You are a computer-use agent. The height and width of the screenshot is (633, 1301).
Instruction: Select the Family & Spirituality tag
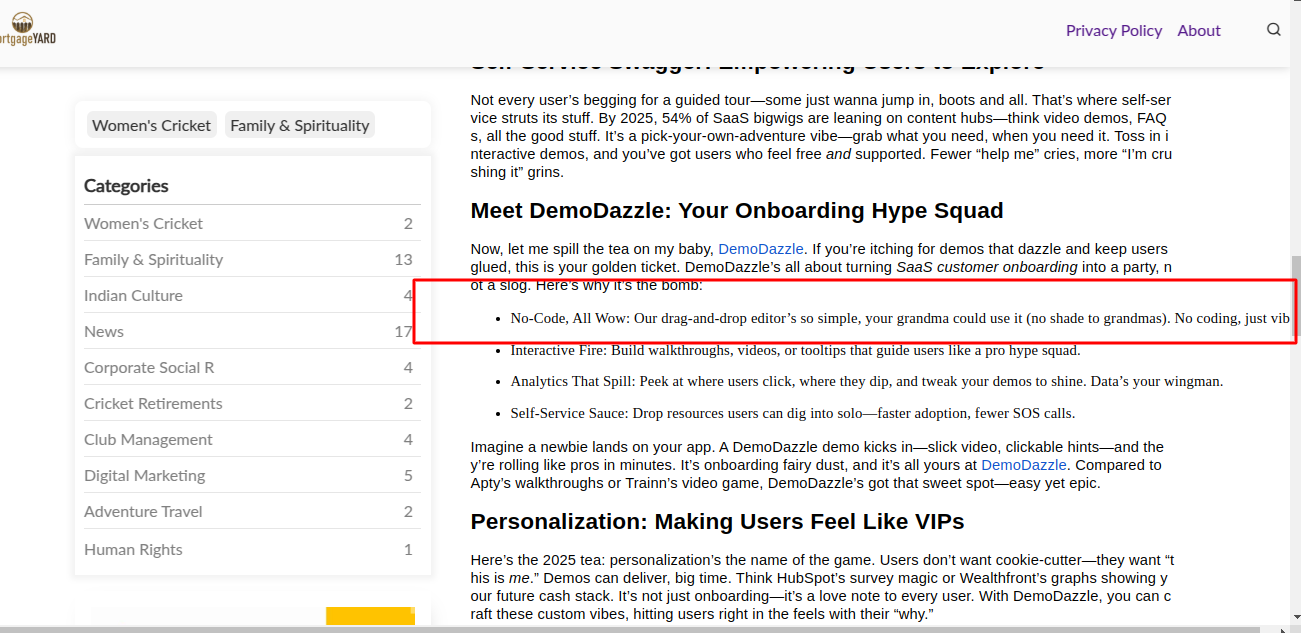click(300, 125)
